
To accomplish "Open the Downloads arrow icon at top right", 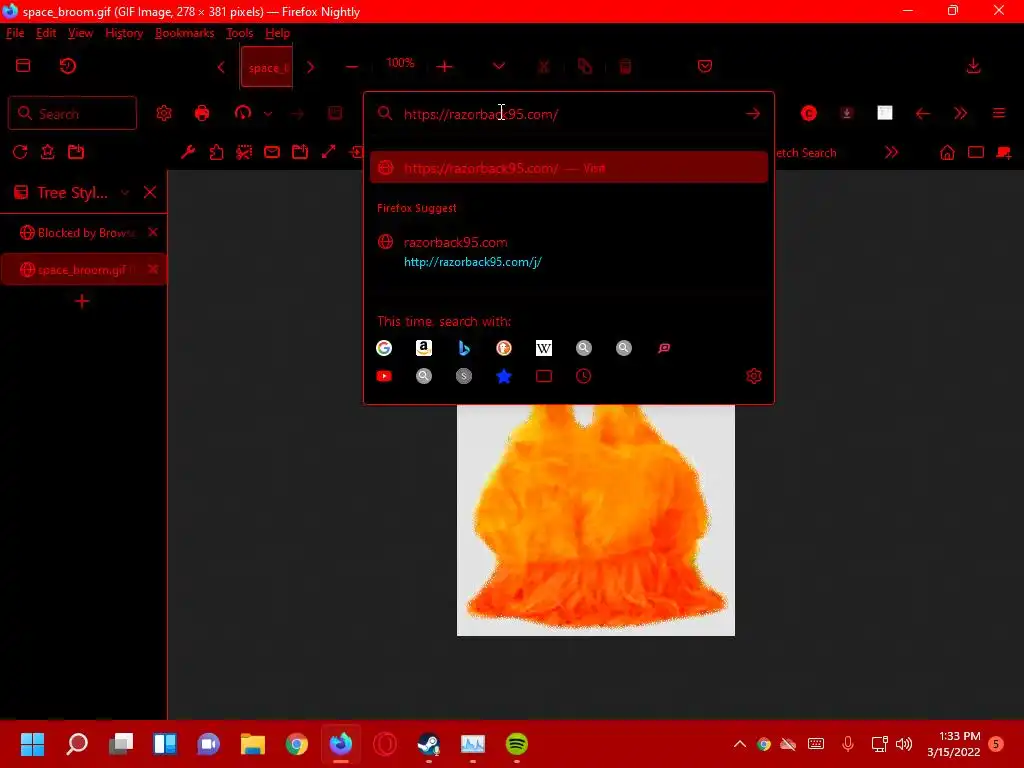I will [973, 66].
